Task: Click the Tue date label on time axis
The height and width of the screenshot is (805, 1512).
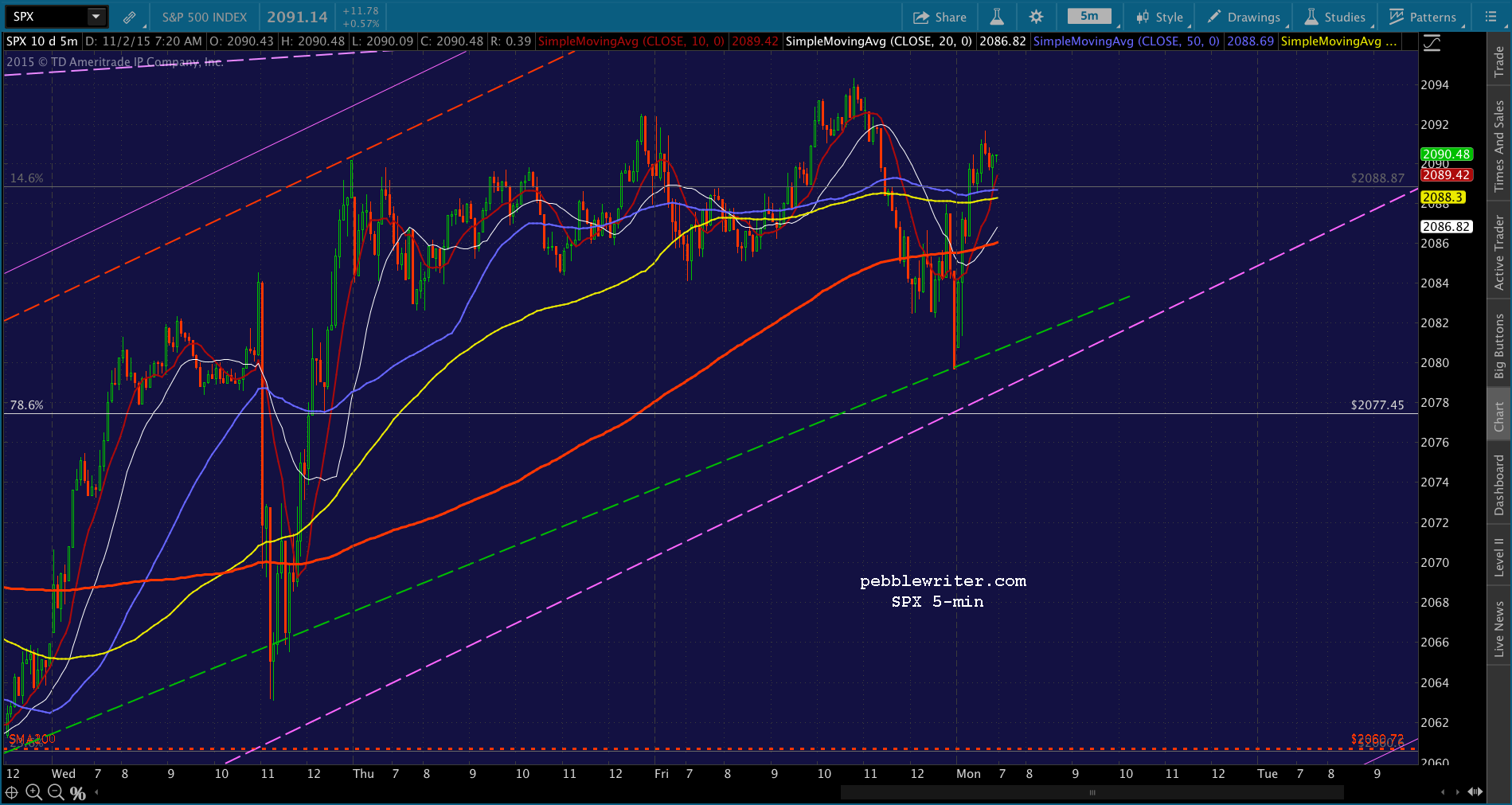Action: tap(1268, 774)
